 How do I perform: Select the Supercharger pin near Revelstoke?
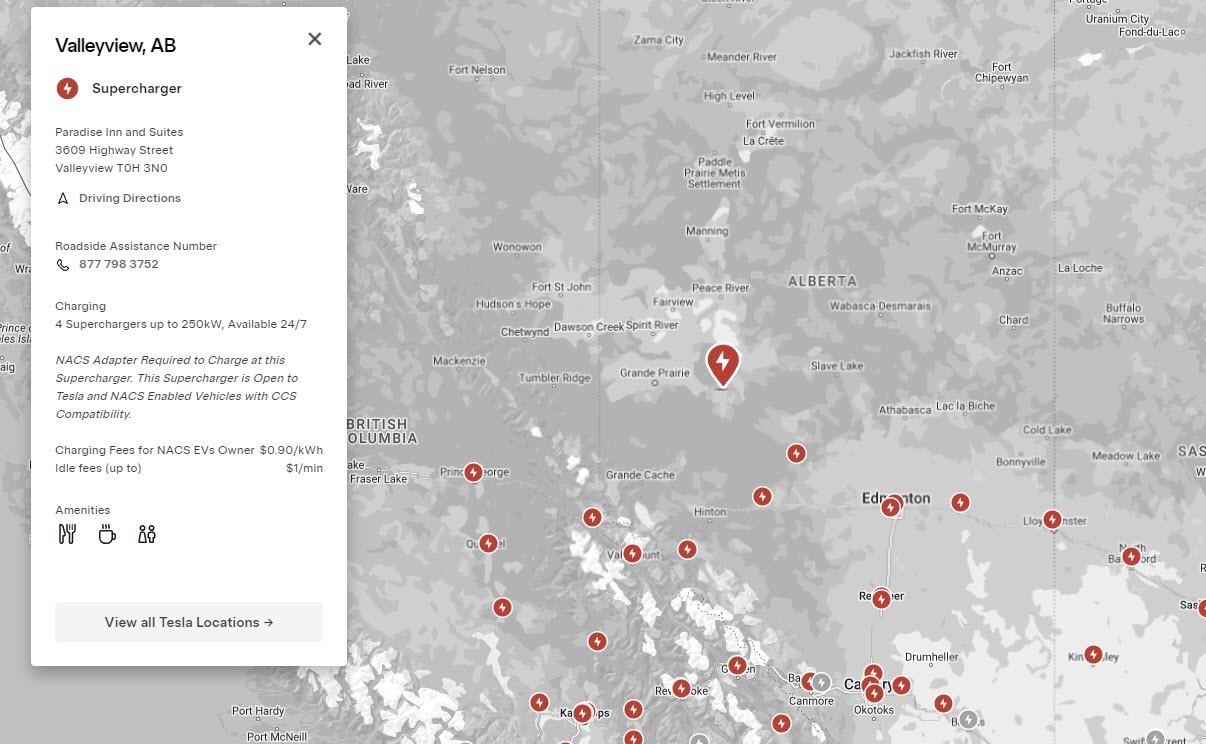pos(681,689)
